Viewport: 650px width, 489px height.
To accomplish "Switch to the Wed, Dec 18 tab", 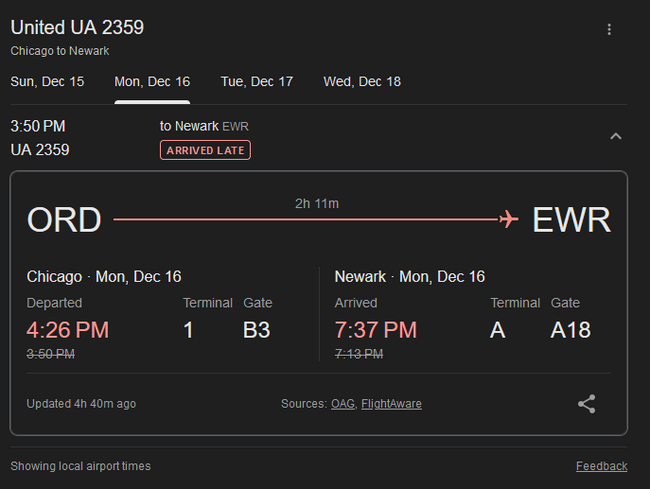I will [362, 82].
